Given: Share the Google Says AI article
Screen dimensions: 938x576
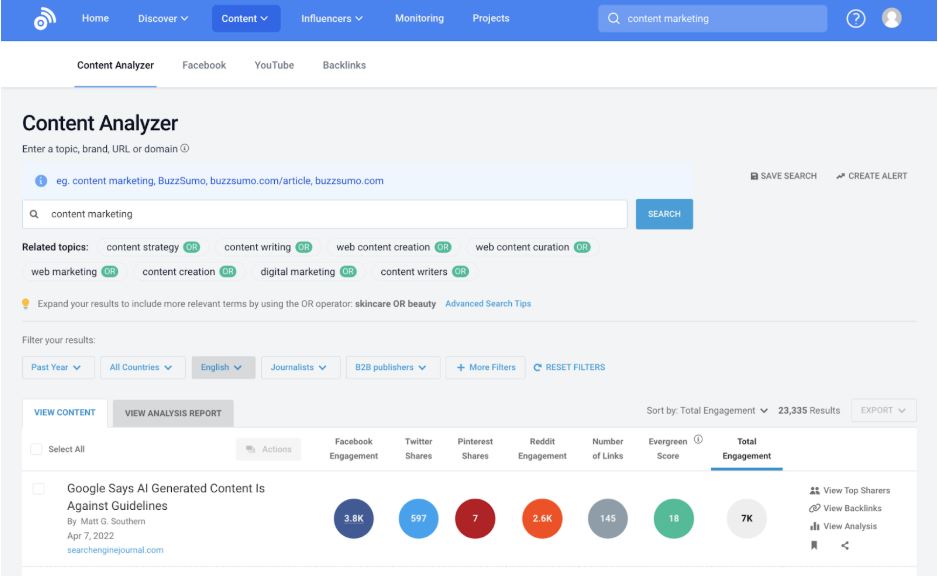Looking at the screenshot, I should click(845, 545).
